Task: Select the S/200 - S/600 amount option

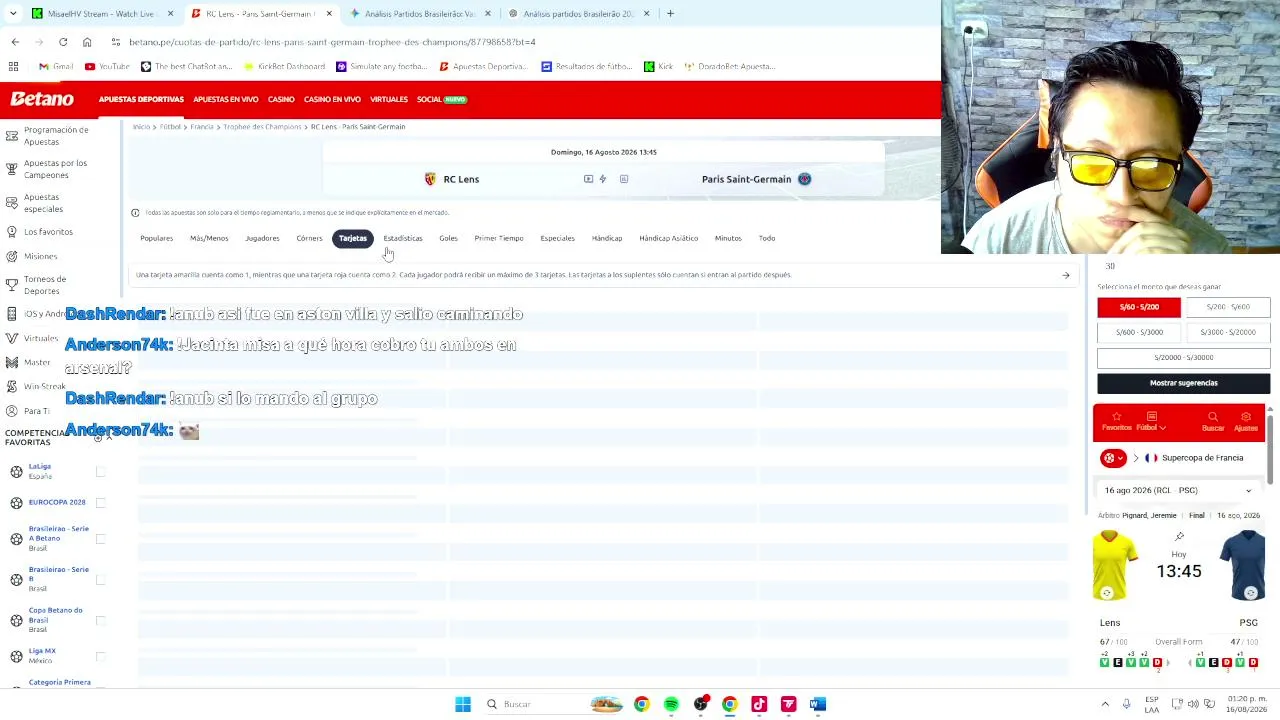Action: coord(1228,307)
